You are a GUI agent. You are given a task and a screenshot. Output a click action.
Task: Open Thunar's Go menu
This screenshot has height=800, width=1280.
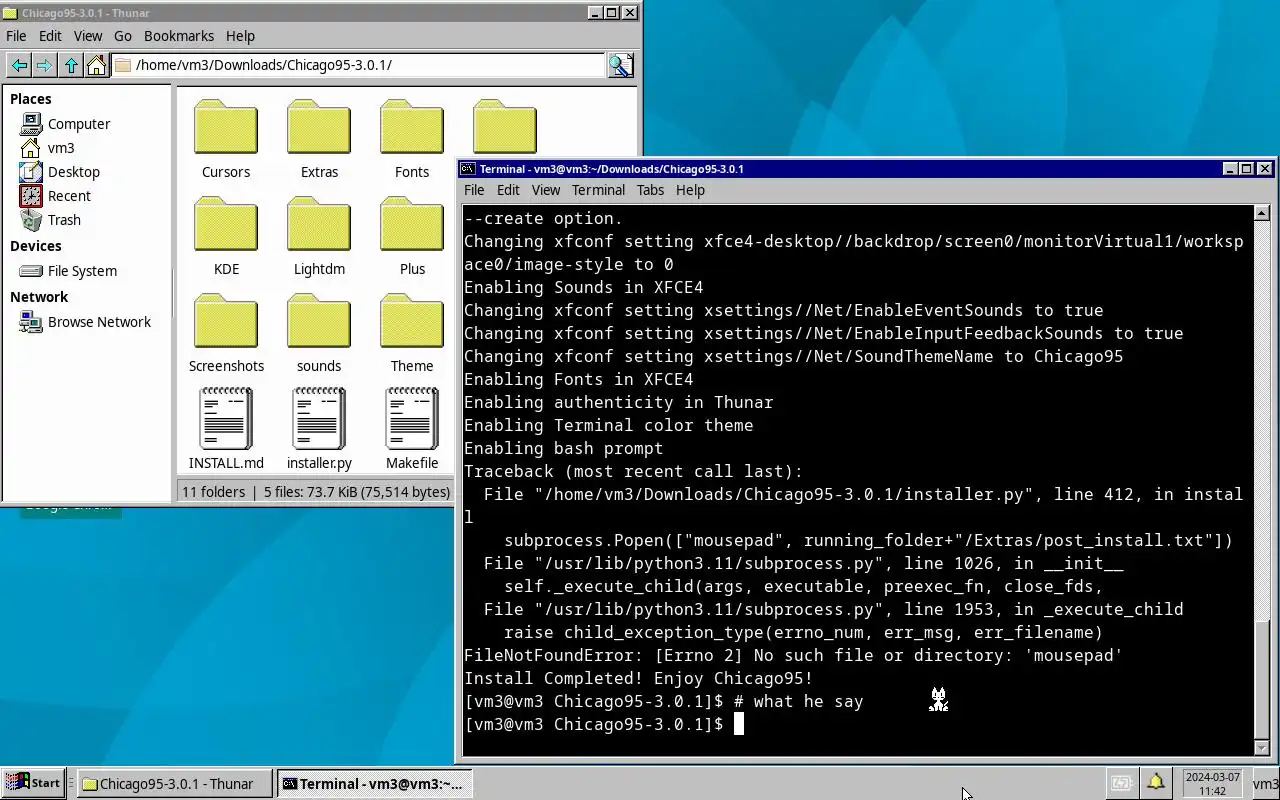[123, 36]
